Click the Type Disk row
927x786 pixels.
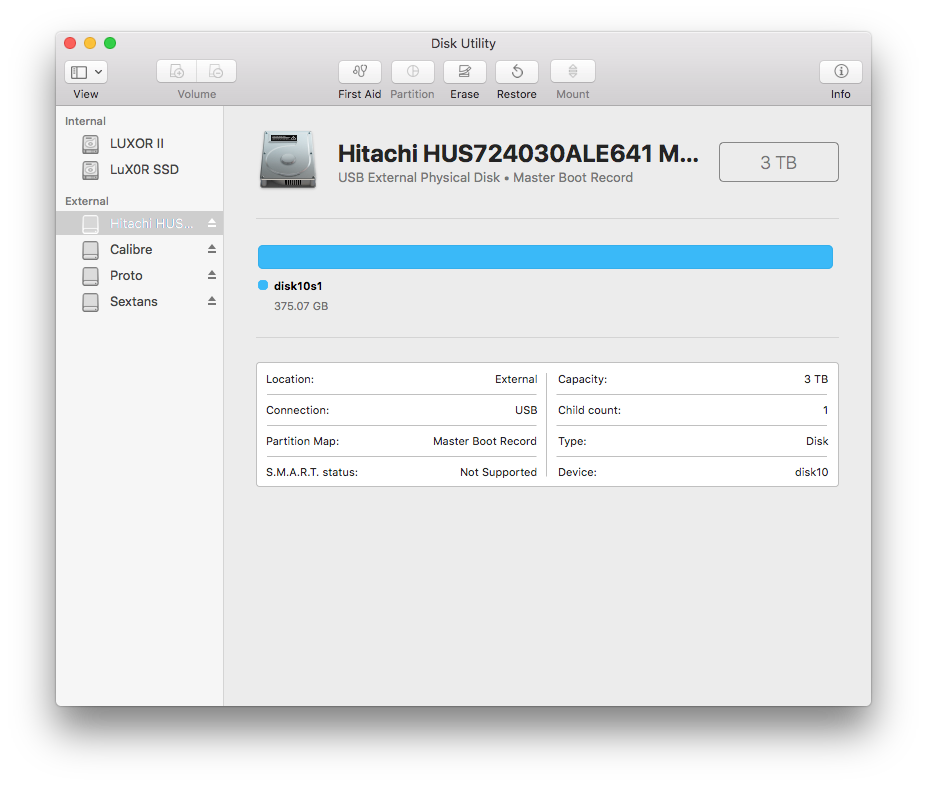click(693, 441)
